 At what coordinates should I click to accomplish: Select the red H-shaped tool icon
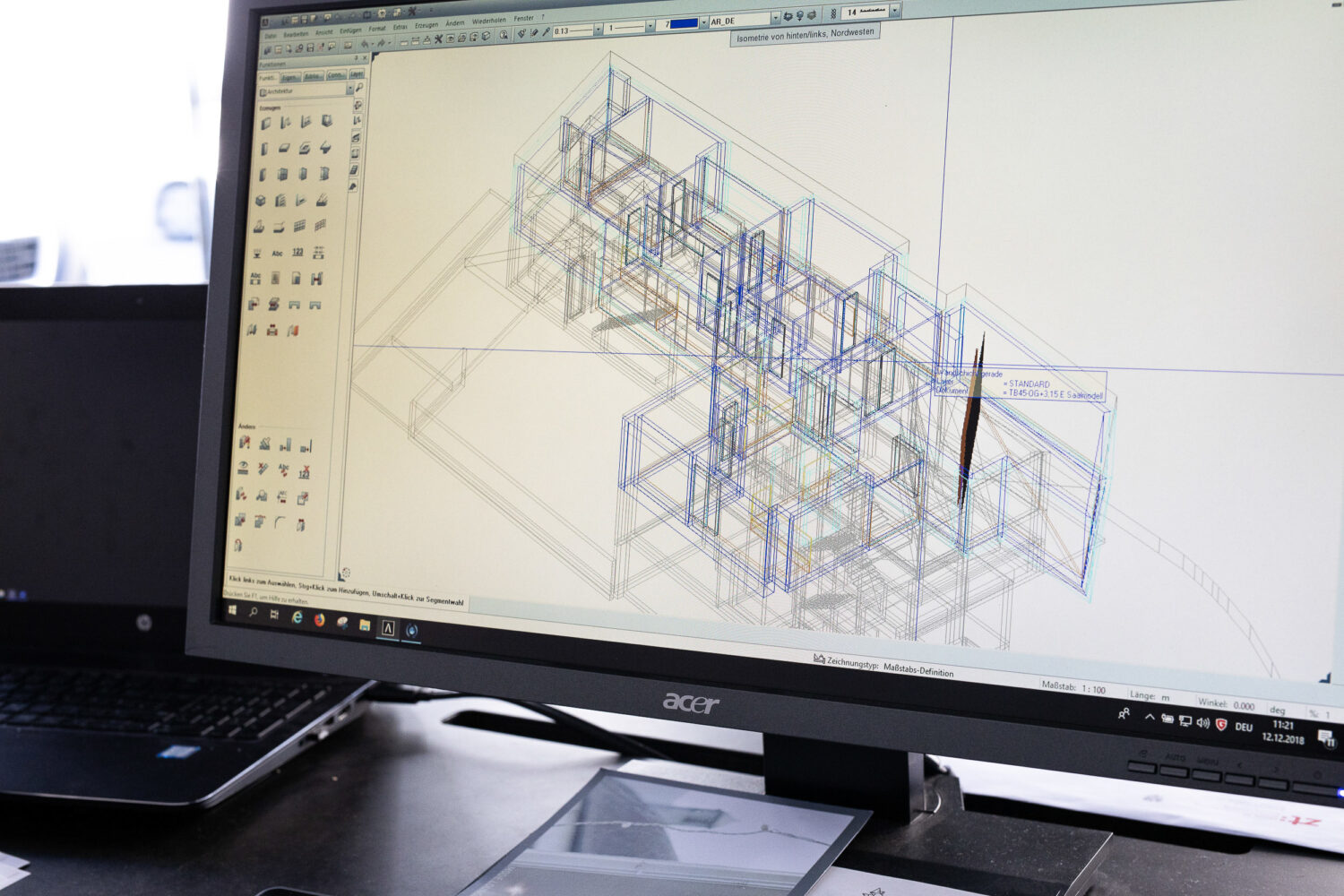(x=316, y=279)
